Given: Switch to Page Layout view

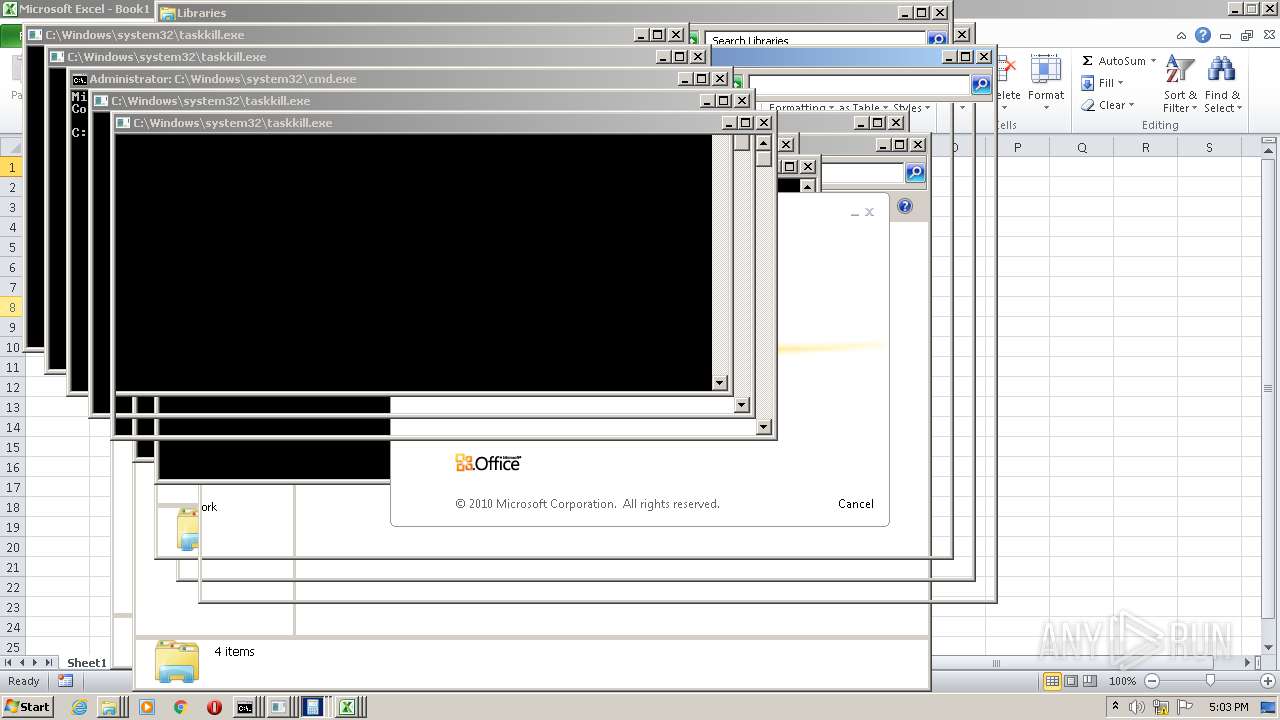Looking at the screenshot, I should pos(1071,681).
